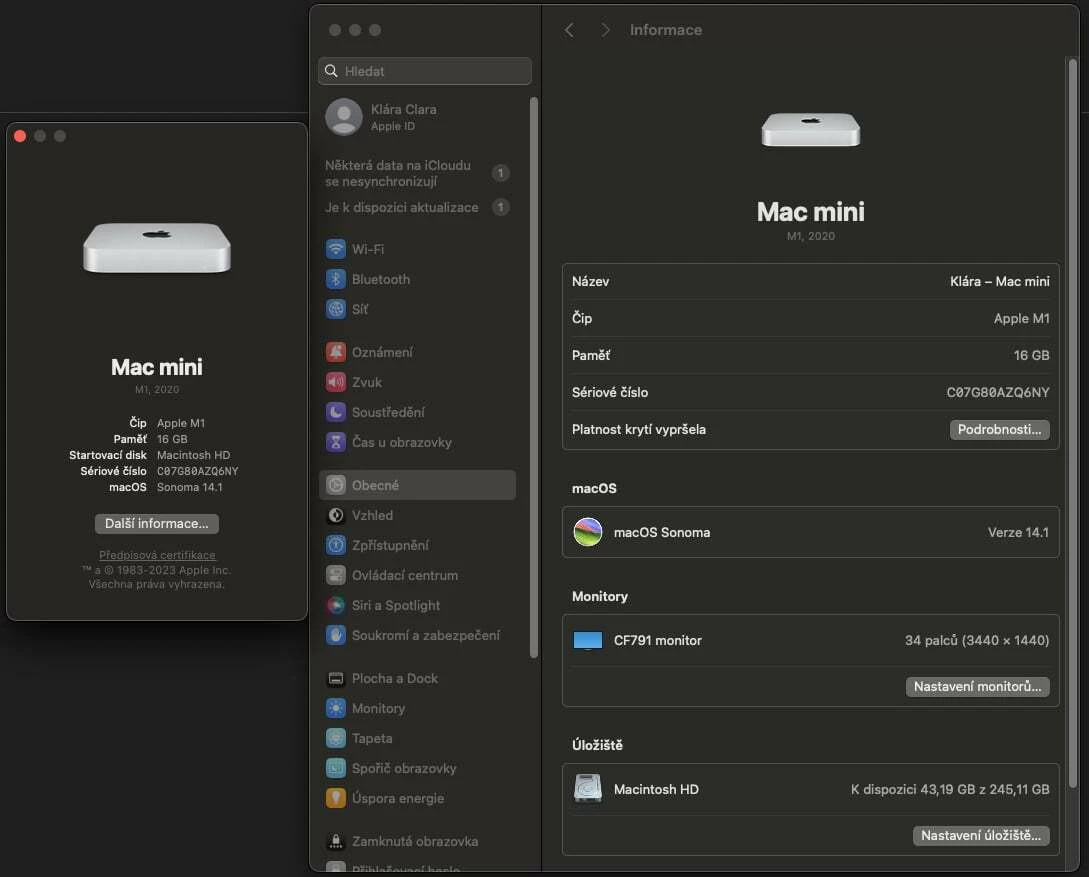The image size is (1089, 877).
Task: Open Soukromí a zabezpečení hand icon
Action: pyautogui.click(x=335, y=635)
